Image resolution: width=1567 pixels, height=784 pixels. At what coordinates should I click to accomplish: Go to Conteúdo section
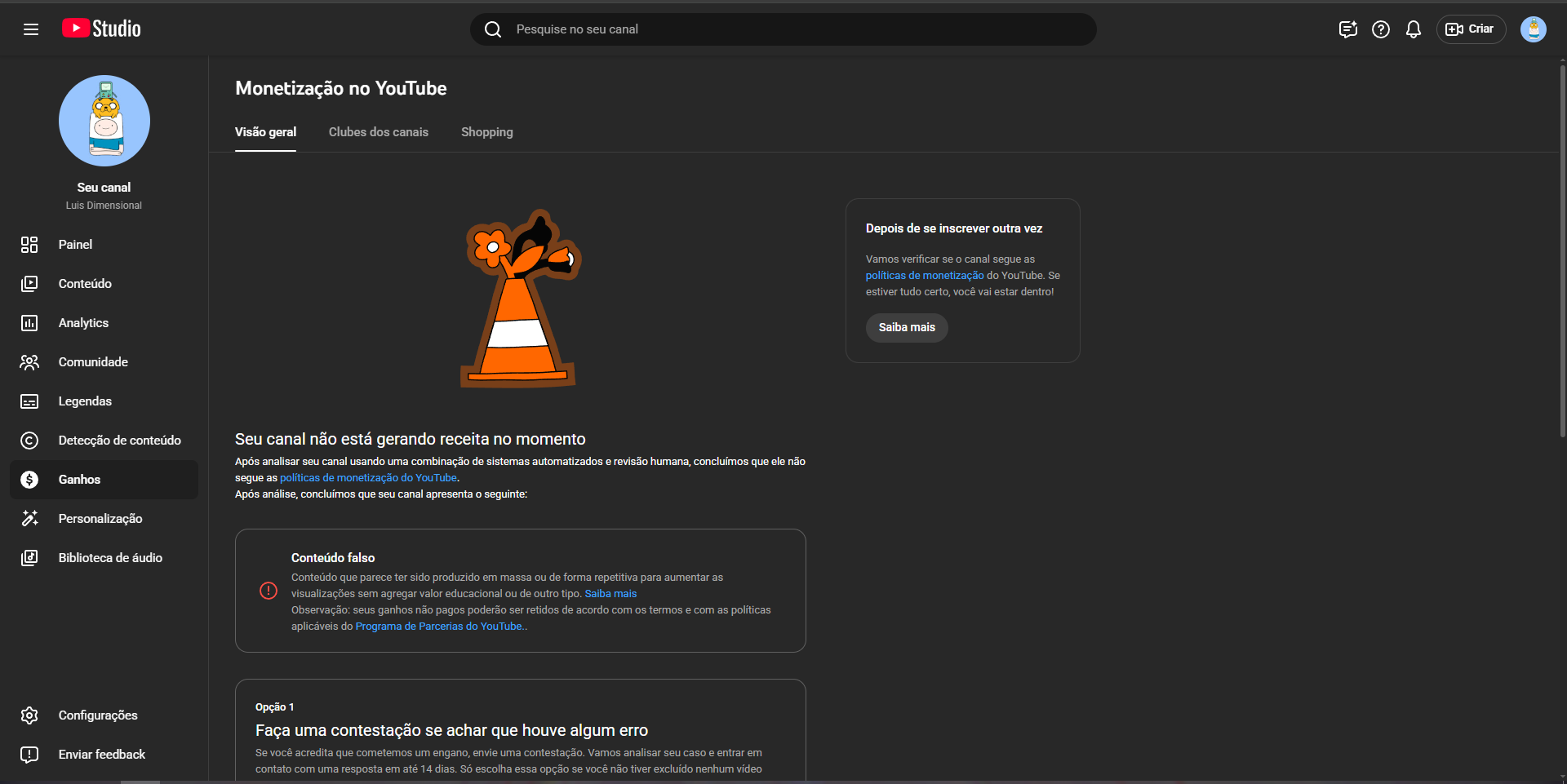coord(85,284)
